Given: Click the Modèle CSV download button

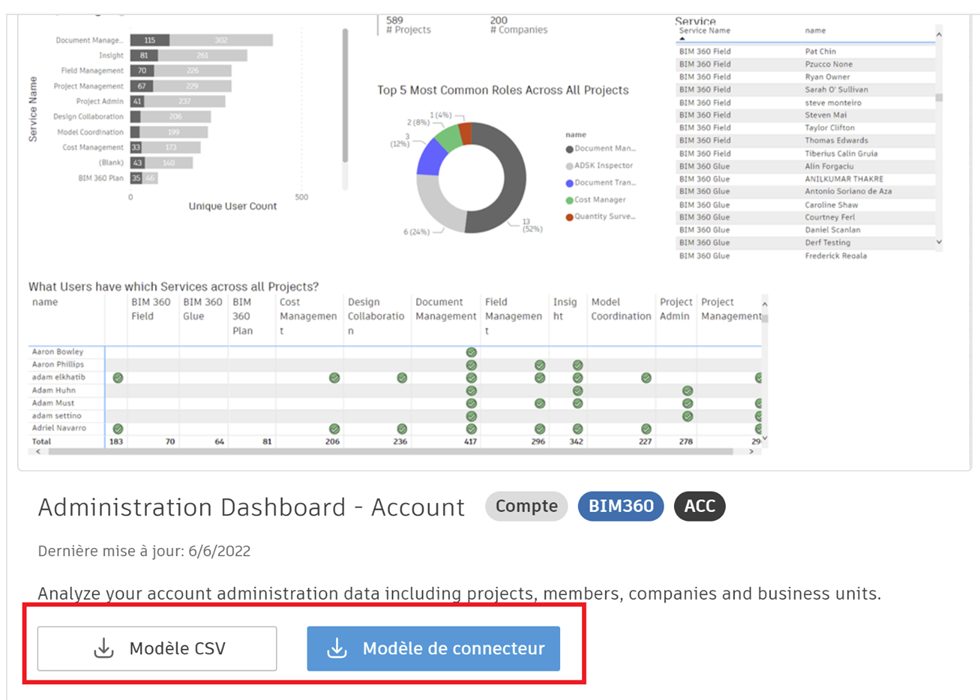Looking at the screenshot, I should pyautogui.click(x=157, y=648).
